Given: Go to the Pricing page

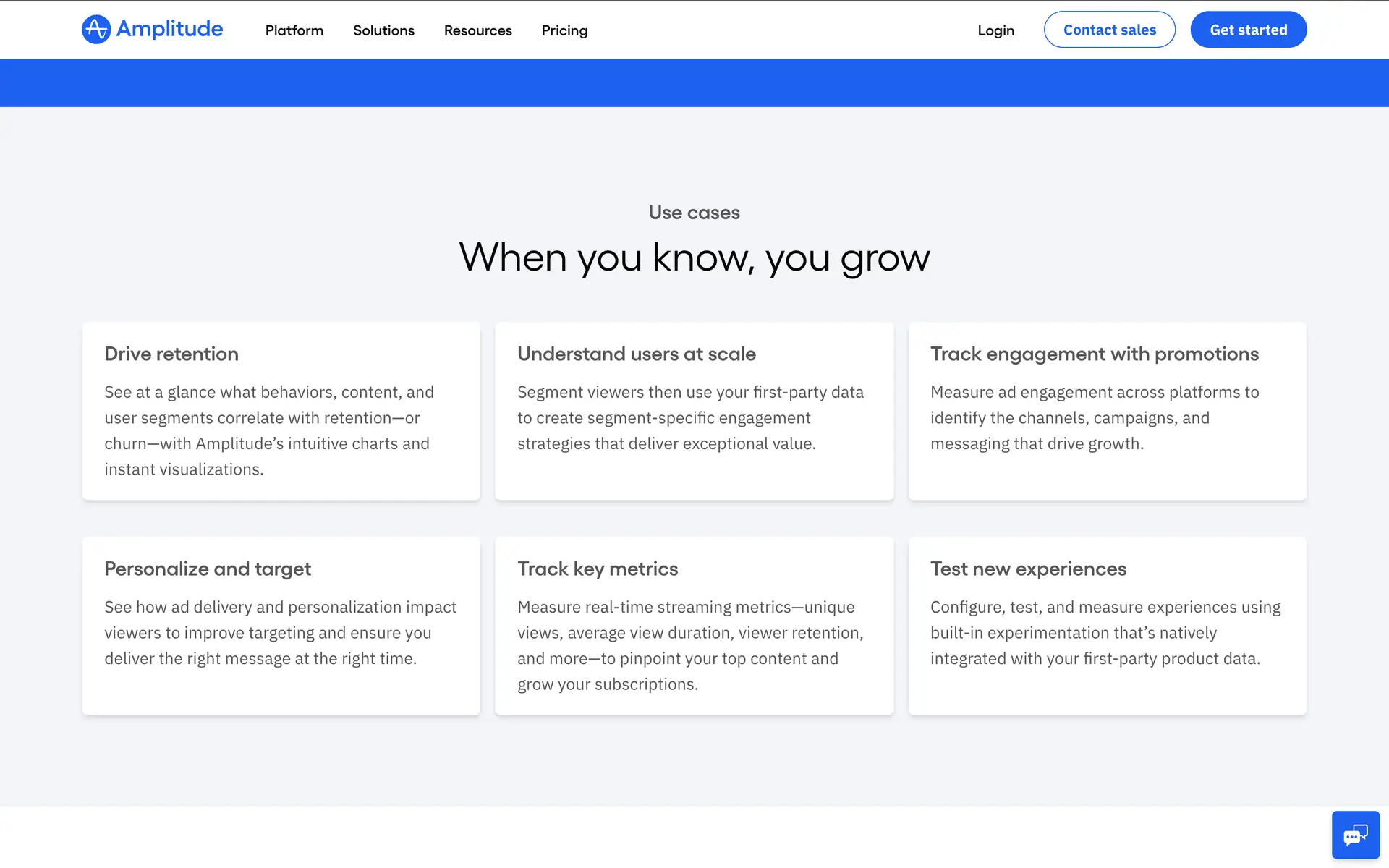Looking at the screenshot, I should coord(564,30).
